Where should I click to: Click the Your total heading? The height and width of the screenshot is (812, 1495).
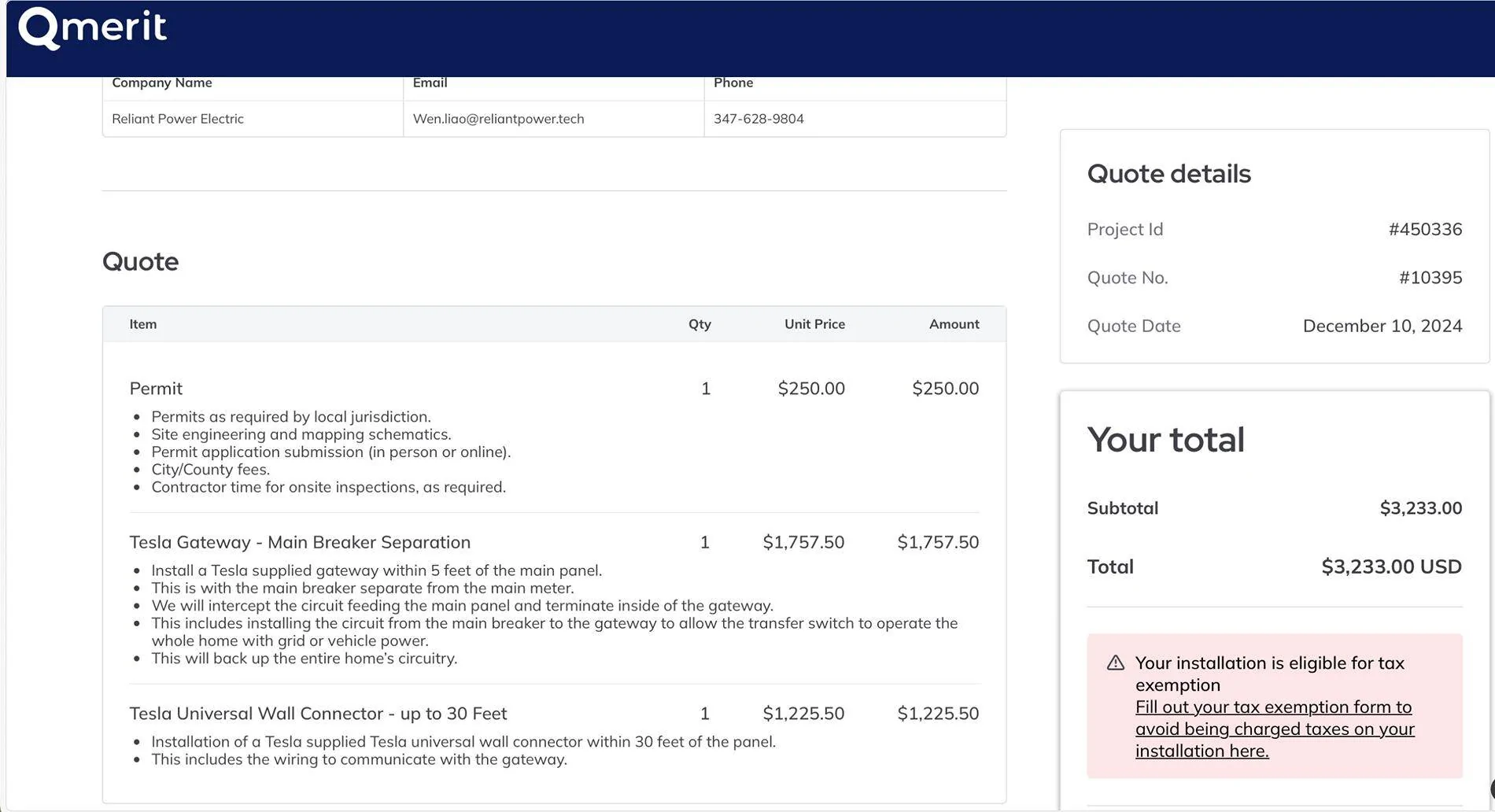[x=1165, y=440]
